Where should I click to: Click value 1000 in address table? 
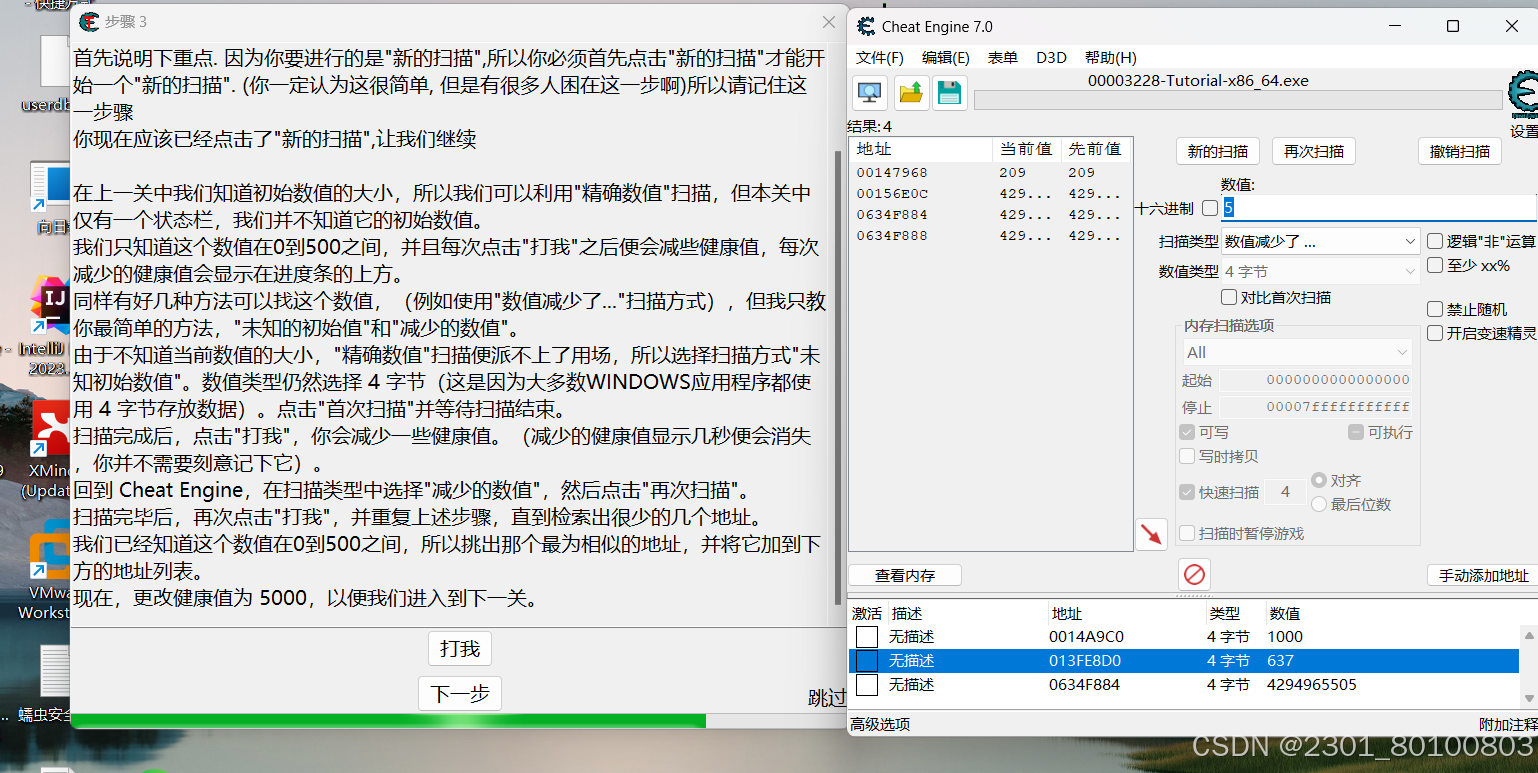click(1285, 637)
